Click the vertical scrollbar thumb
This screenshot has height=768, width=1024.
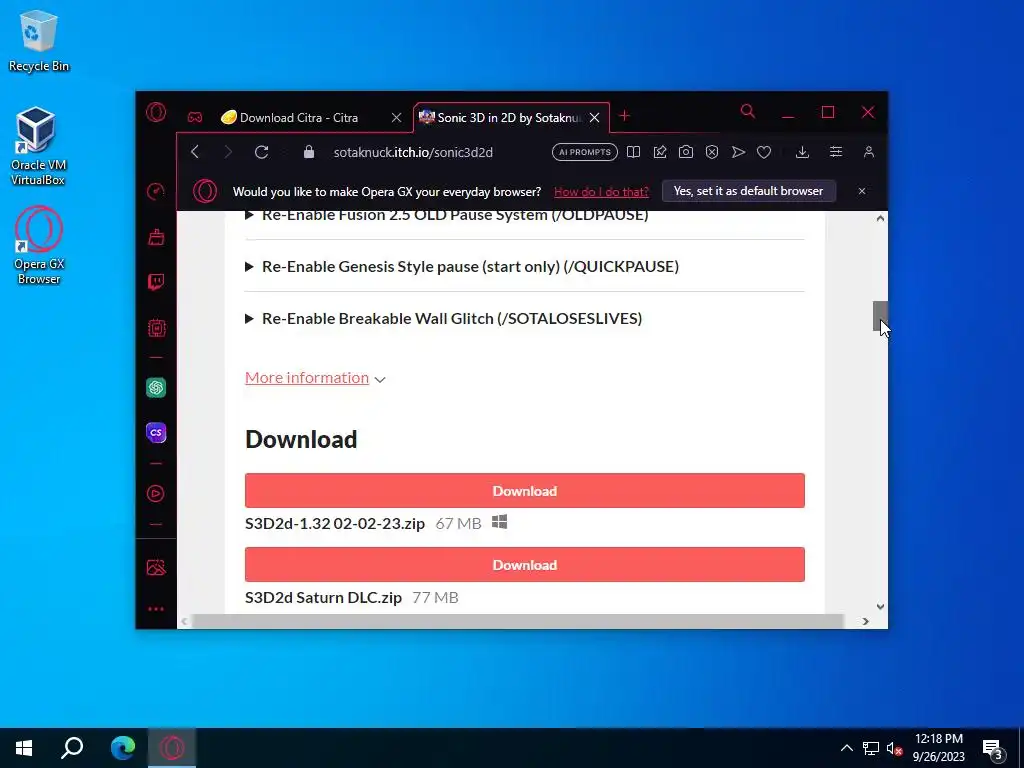coord(880,316)
